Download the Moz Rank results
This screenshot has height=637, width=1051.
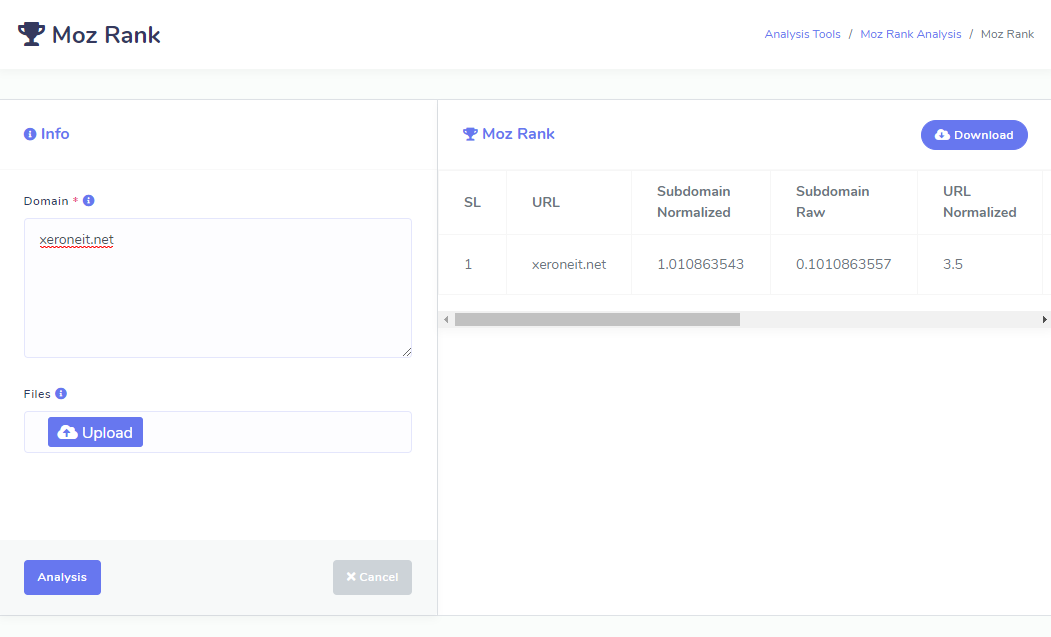(x=973, y=135)
